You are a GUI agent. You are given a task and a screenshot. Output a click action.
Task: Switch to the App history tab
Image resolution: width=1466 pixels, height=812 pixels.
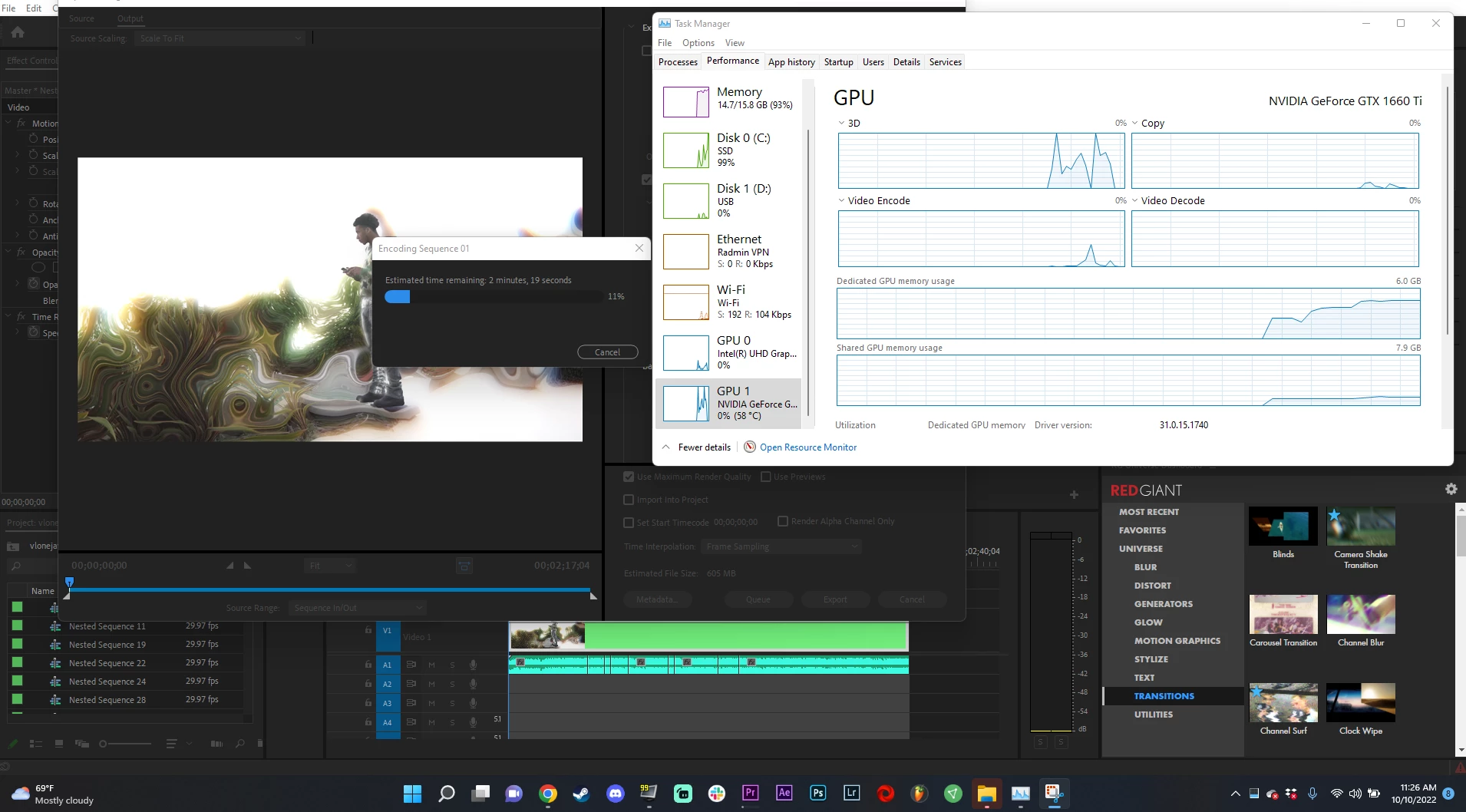791,62
